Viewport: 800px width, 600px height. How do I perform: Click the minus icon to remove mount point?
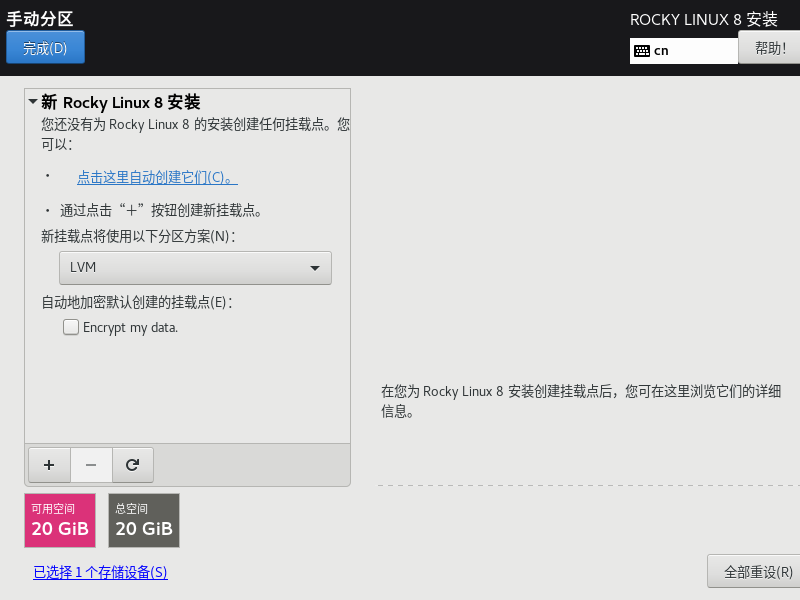(x=91, y=465)
